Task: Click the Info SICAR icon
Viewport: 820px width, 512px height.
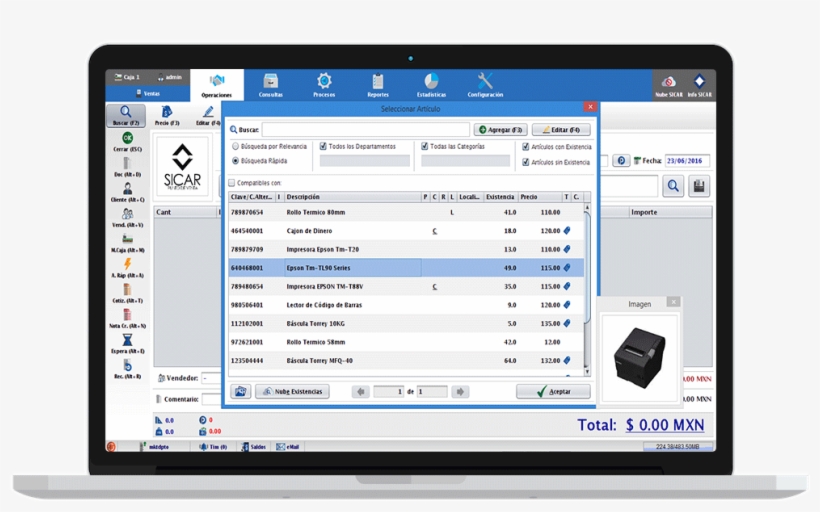Action: 699,83
